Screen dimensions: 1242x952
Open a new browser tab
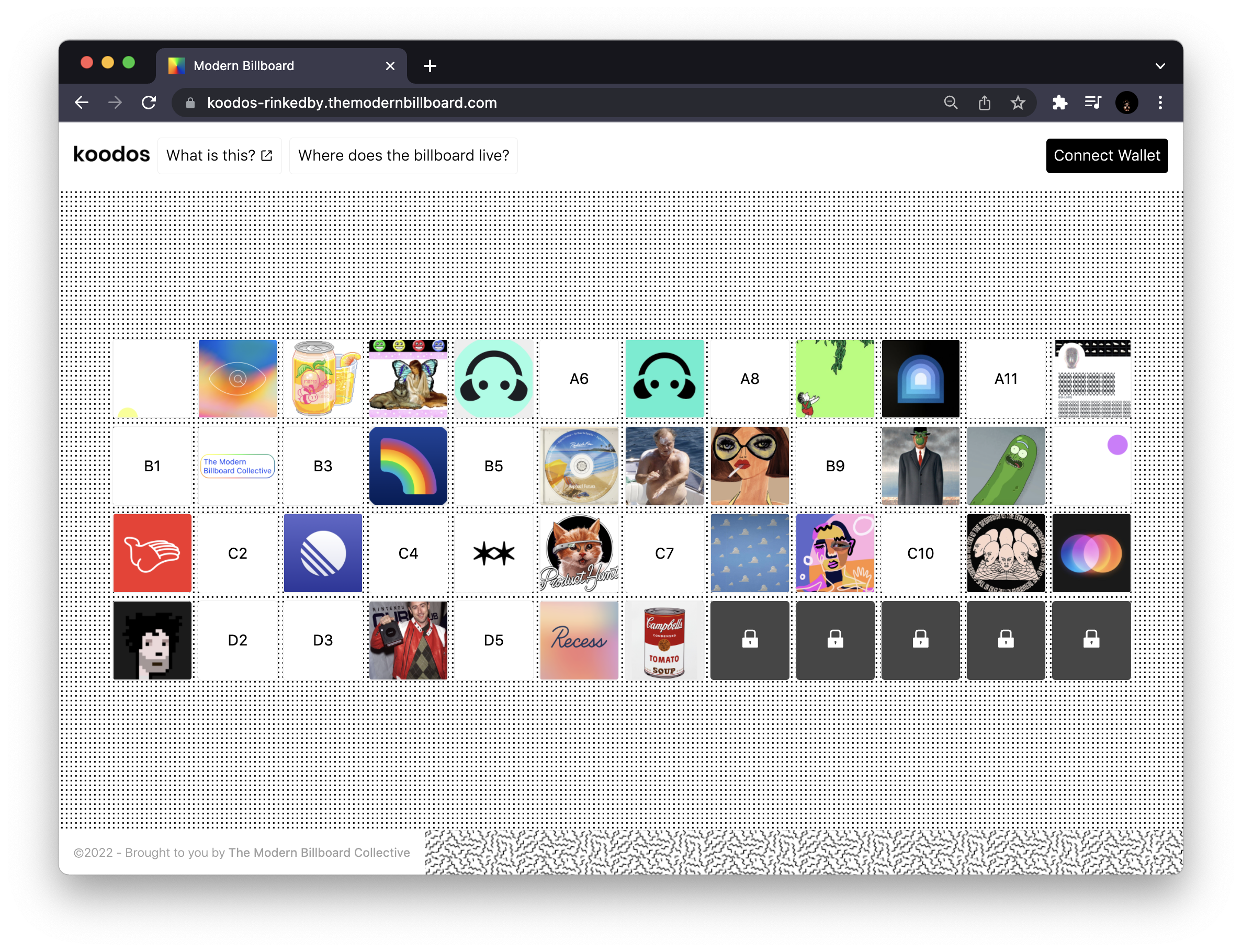(x=430, y=66)
